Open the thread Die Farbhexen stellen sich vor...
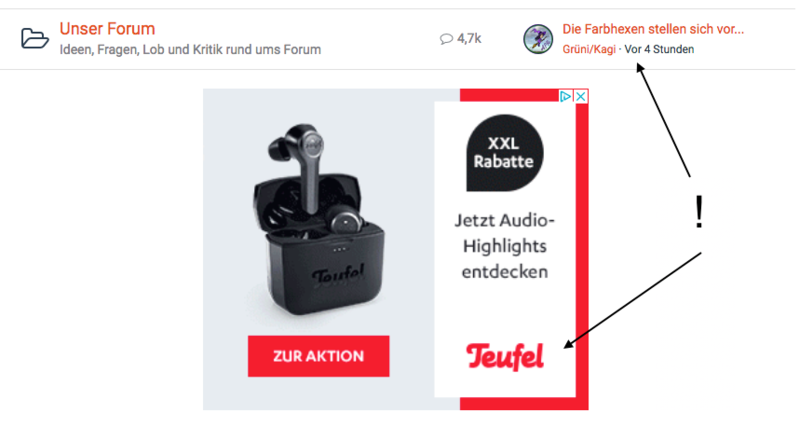 (653, 29)
